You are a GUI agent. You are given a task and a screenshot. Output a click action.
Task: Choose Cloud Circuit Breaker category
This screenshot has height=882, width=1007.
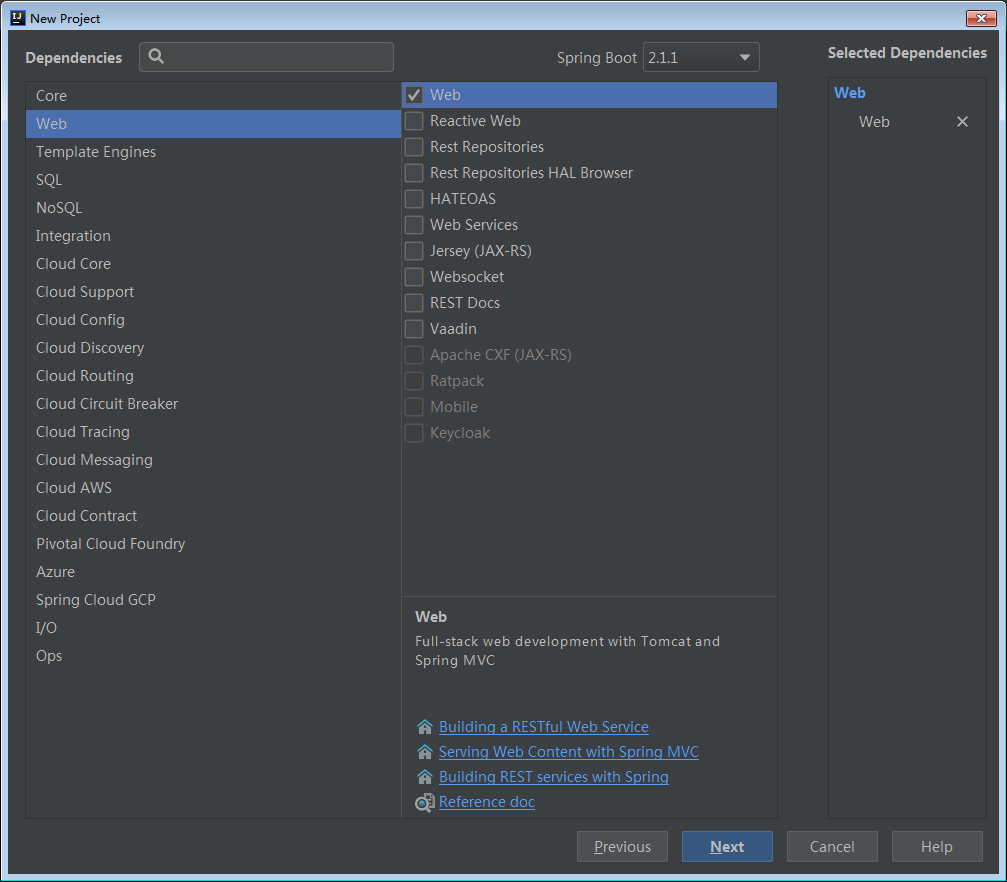point(213,404)
